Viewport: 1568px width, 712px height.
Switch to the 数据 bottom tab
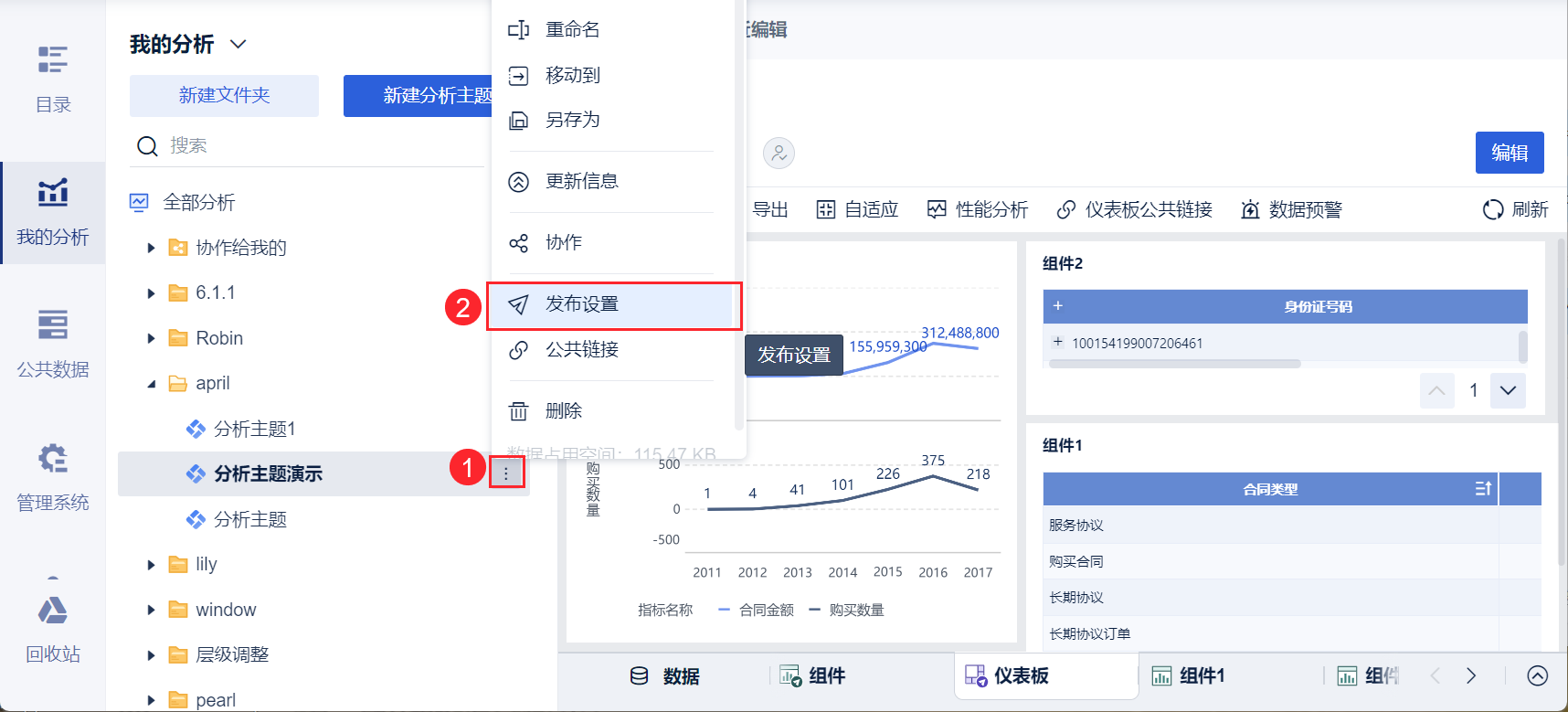pos(665,676)
